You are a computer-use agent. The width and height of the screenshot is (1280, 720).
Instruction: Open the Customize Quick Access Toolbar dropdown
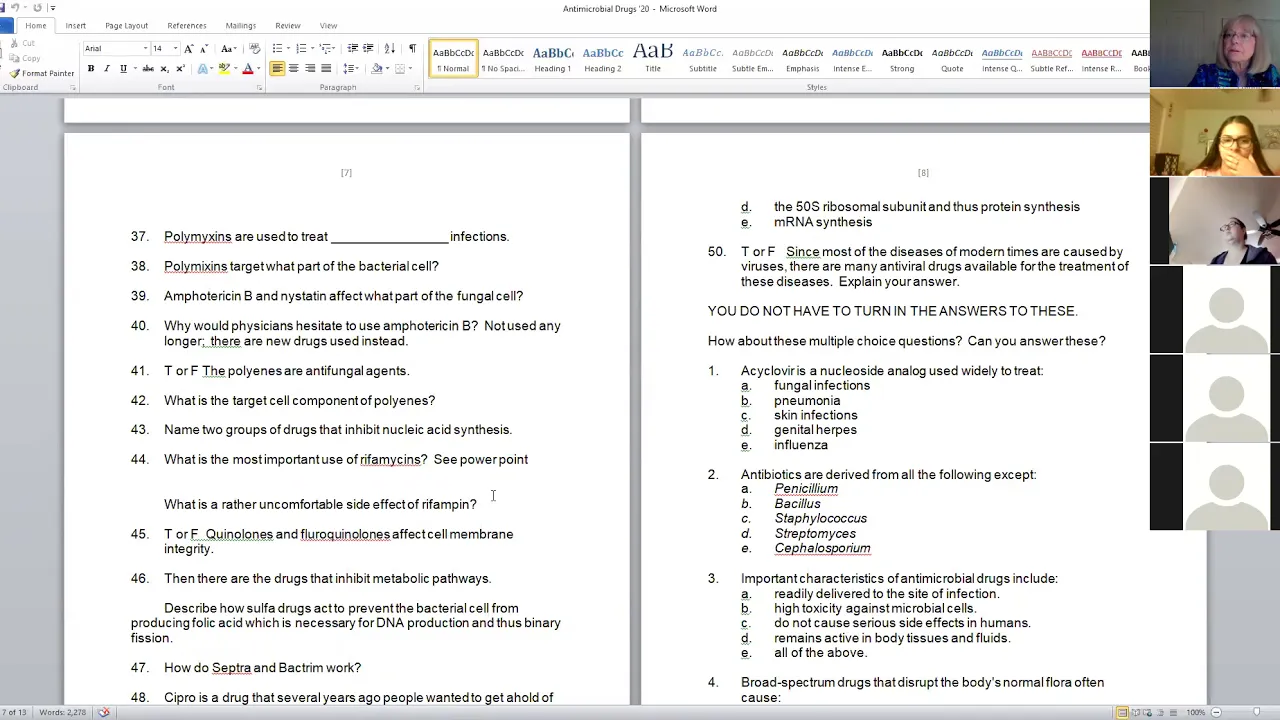(x=53, y=8)
